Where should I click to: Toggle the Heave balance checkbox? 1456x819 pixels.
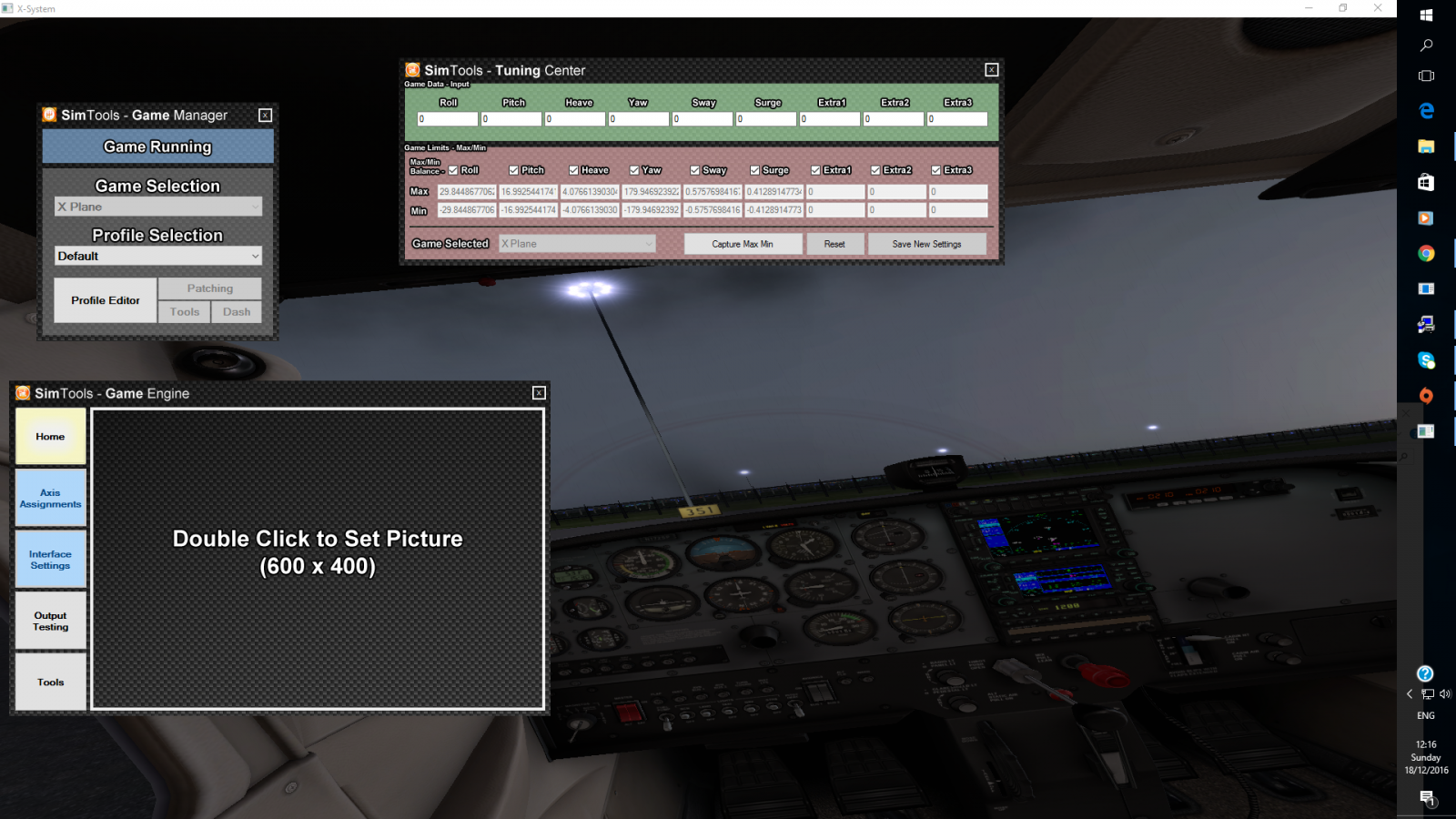coord(573,170)
